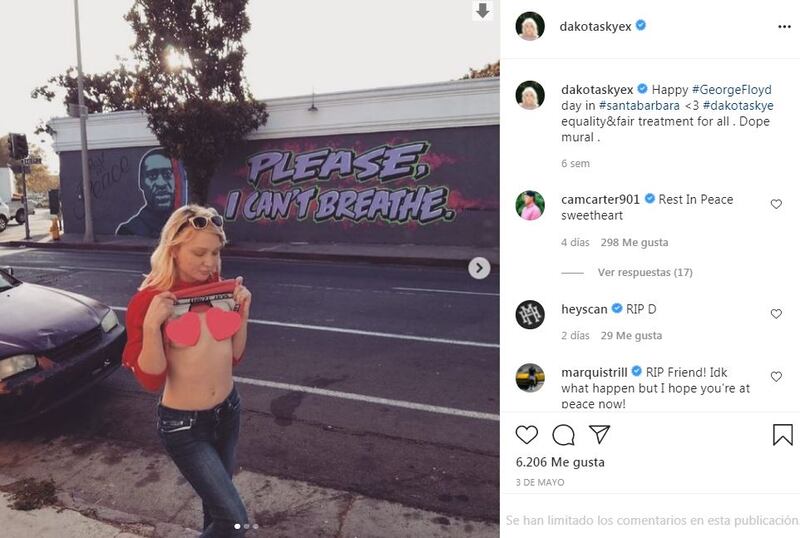Advance to the next photo with arrow

(479, 268)
